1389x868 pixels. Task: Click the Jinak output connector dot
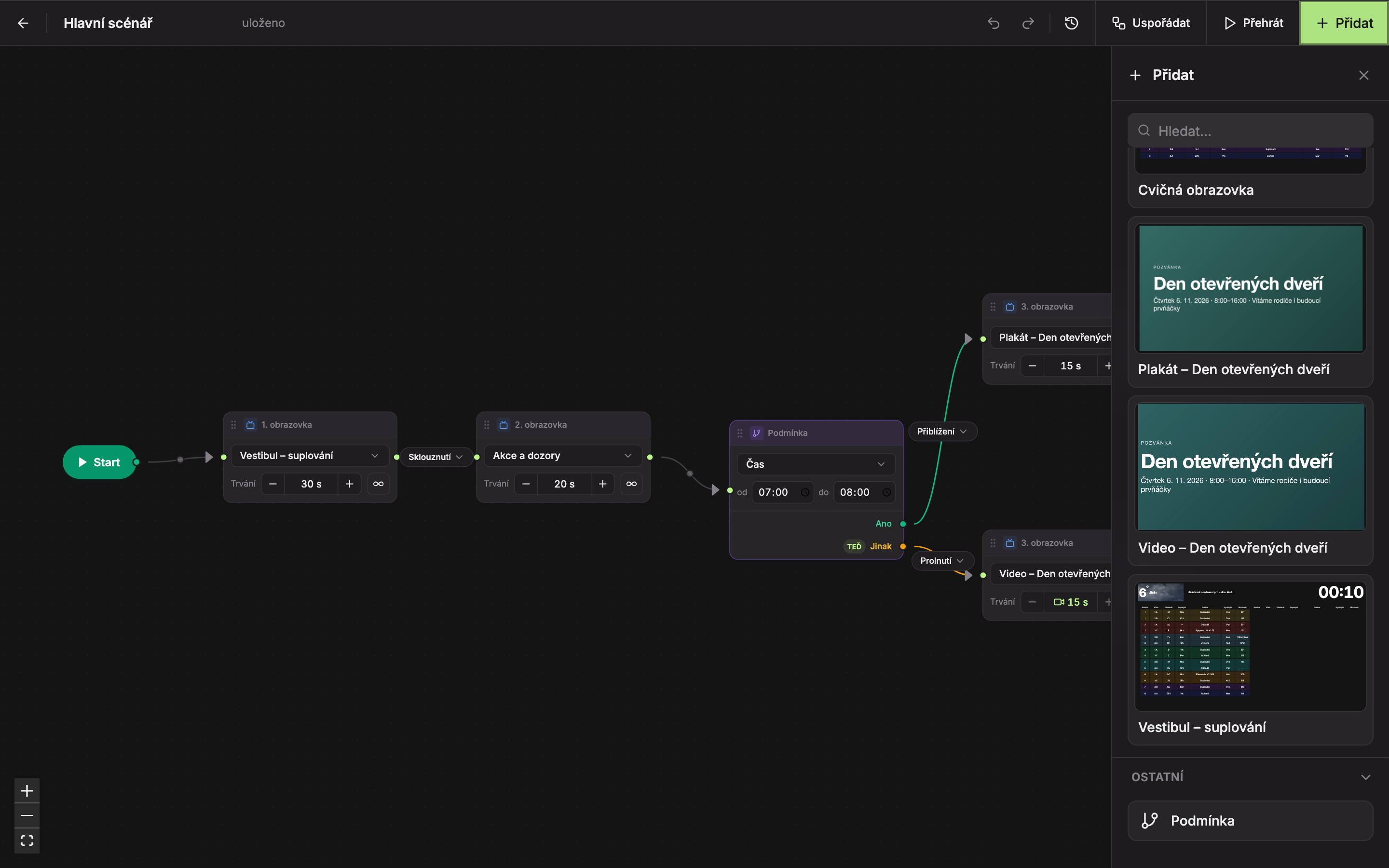tap(903, 546)
